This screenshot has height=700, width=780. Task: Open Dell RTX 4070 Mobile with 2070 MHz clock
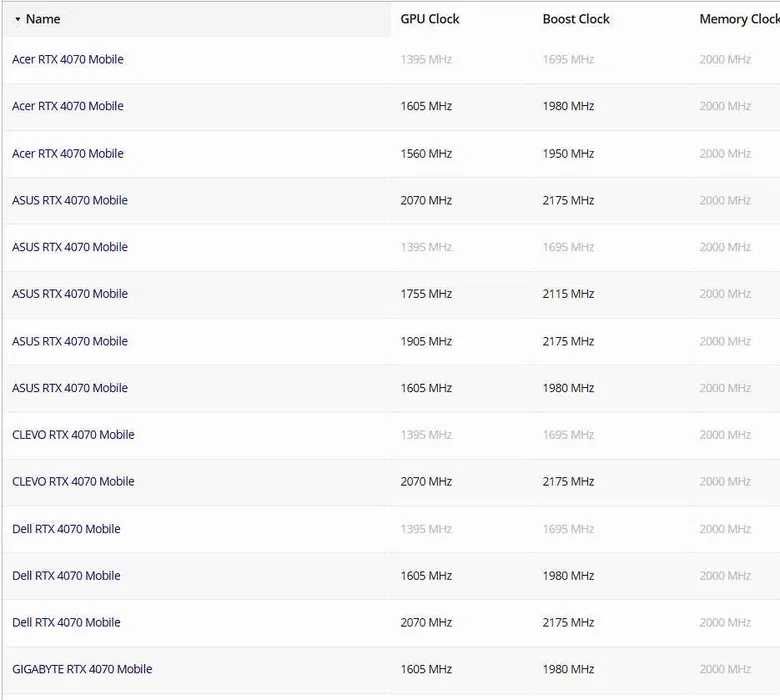(66, 622)
